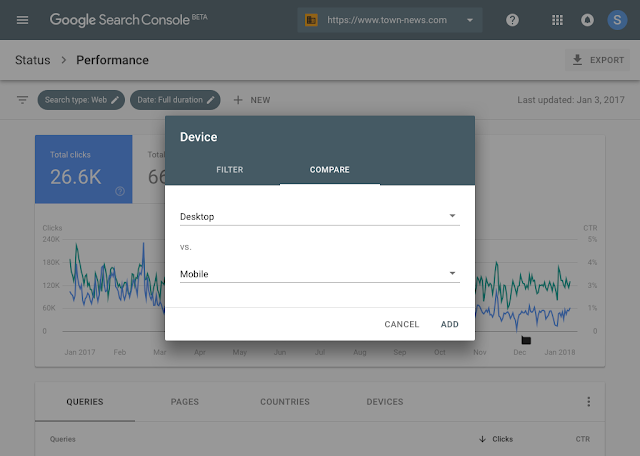This screenshot has width=640, height=456.
Task: Open the Desktop device dropdown
Action: (x=320, y=216)
